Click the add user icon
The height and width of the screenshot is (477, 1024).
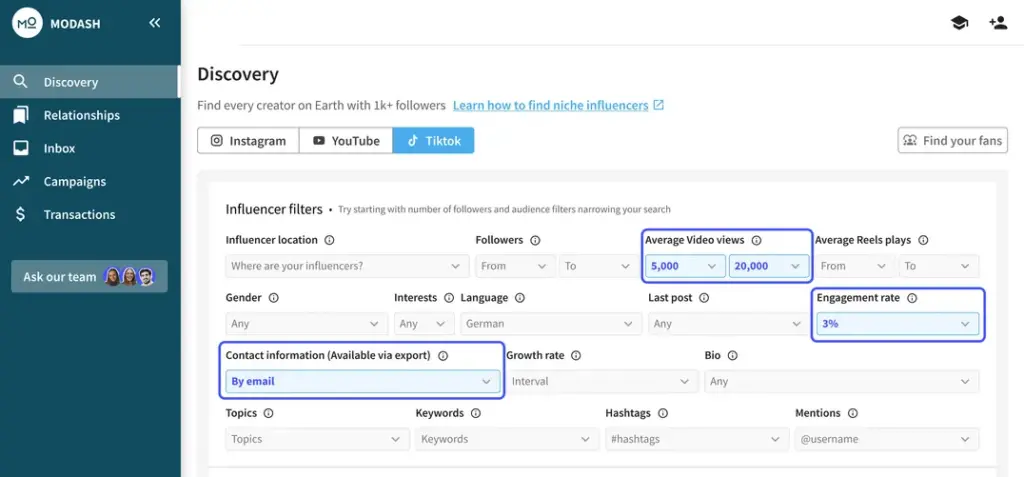click(x=997, y=22)
